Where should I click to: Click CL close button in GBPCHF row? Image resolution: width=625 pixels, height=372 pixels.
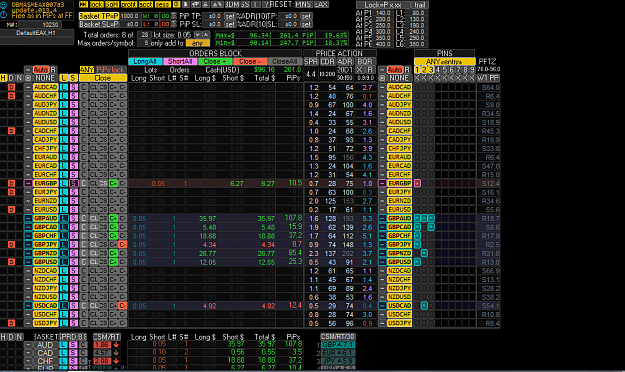(x=94, y=236)
